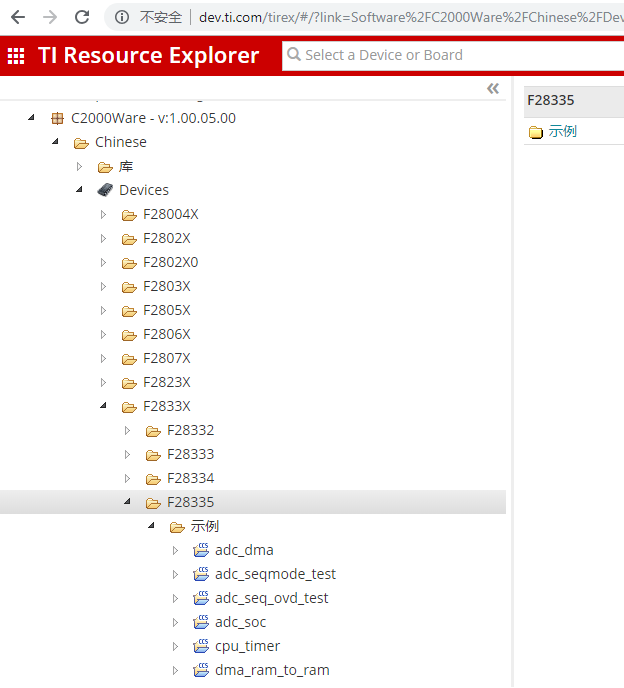Click the adc_soc CCS project icon

(201, 622)
